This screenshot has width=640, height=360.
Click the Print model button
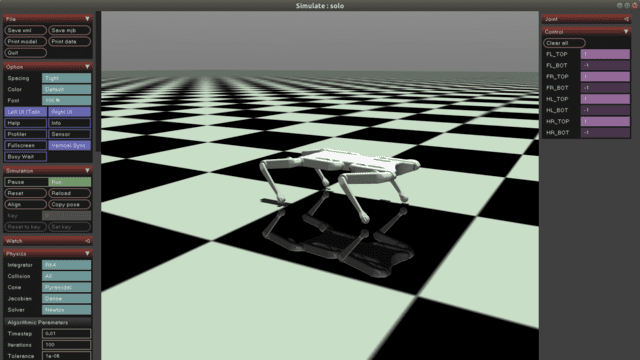[25, 42]
